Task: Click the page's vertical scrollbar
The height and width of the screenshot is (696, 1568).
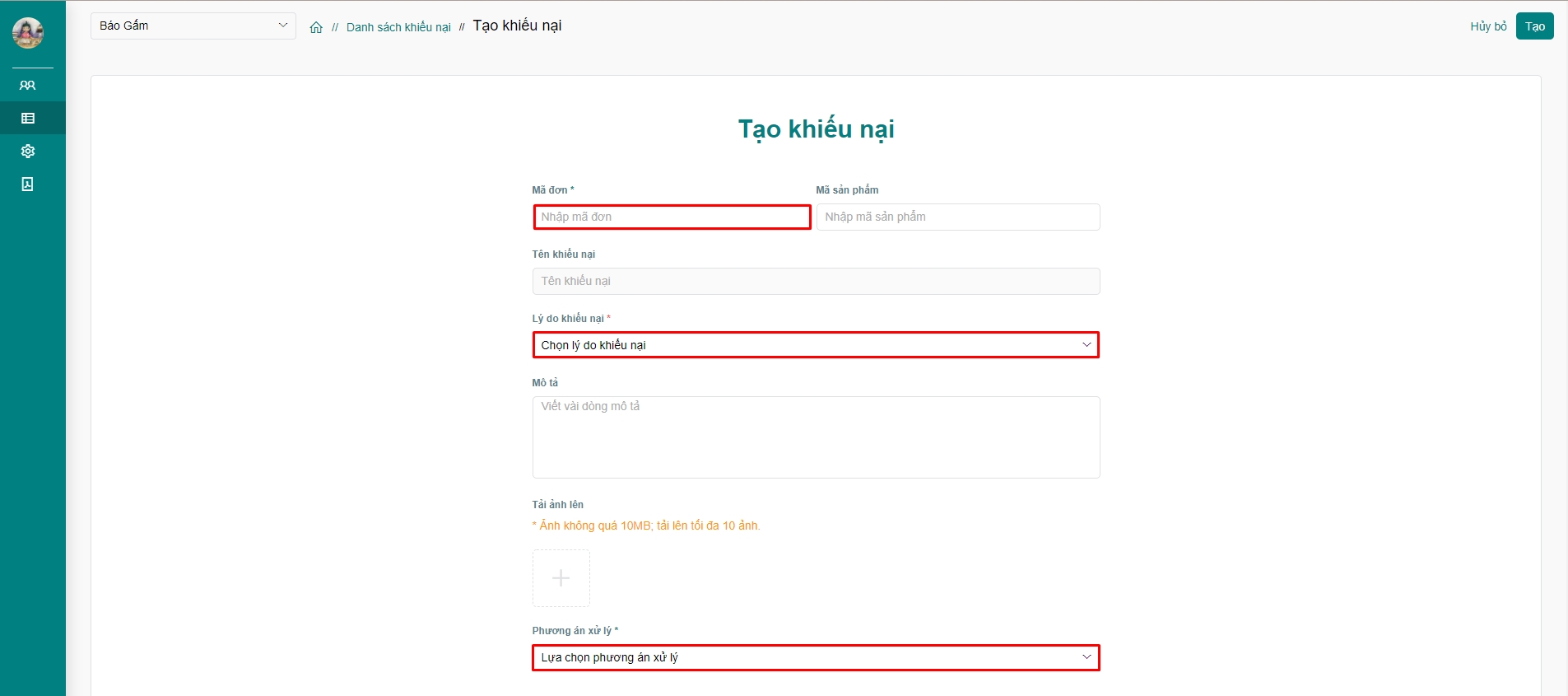Action: tap(1563, 329)
